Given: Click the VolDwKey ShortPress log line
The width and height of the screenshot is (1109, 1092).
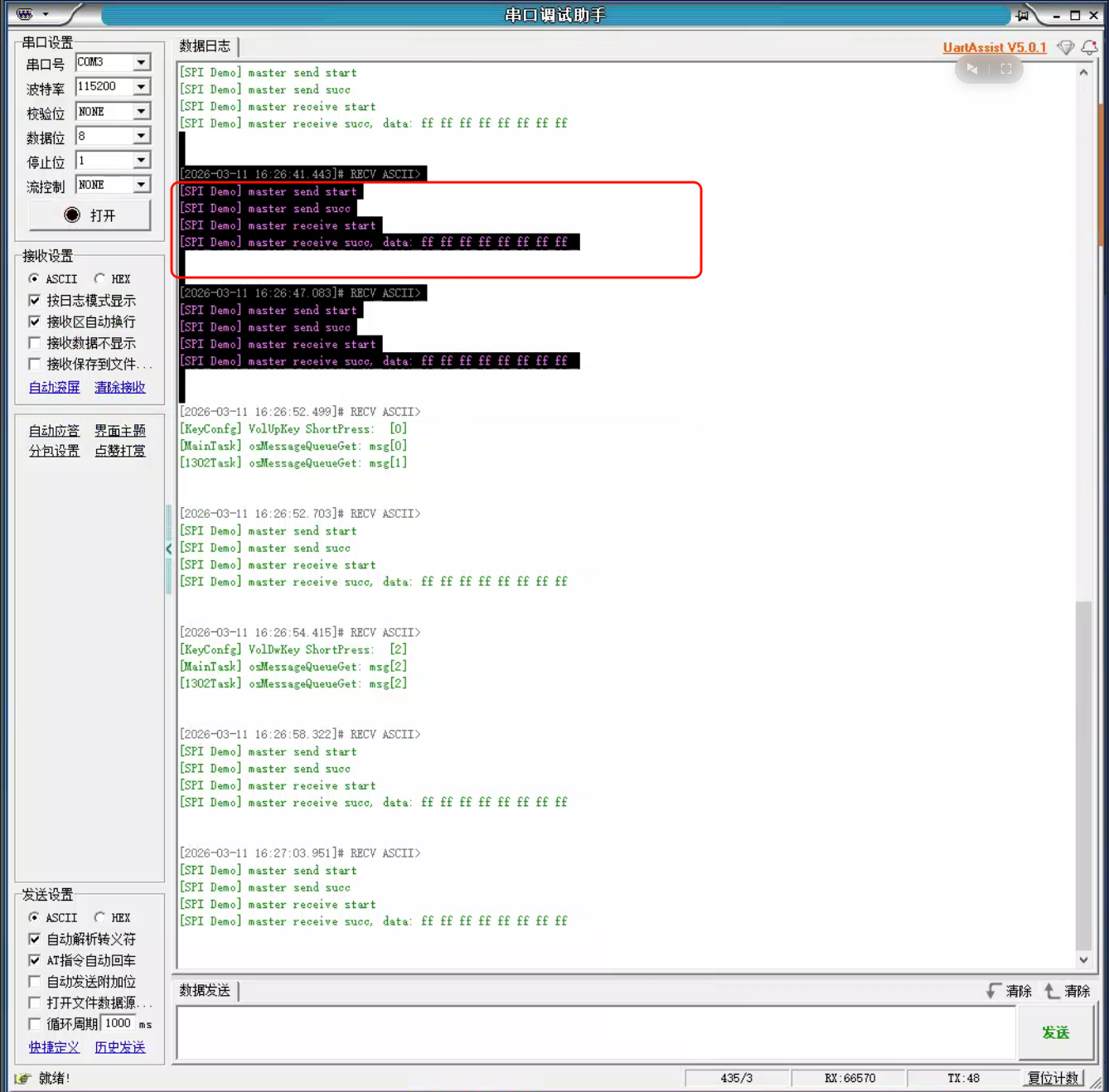Looking at the screenshot, I should pyautogui.click(x=293, y=650).
